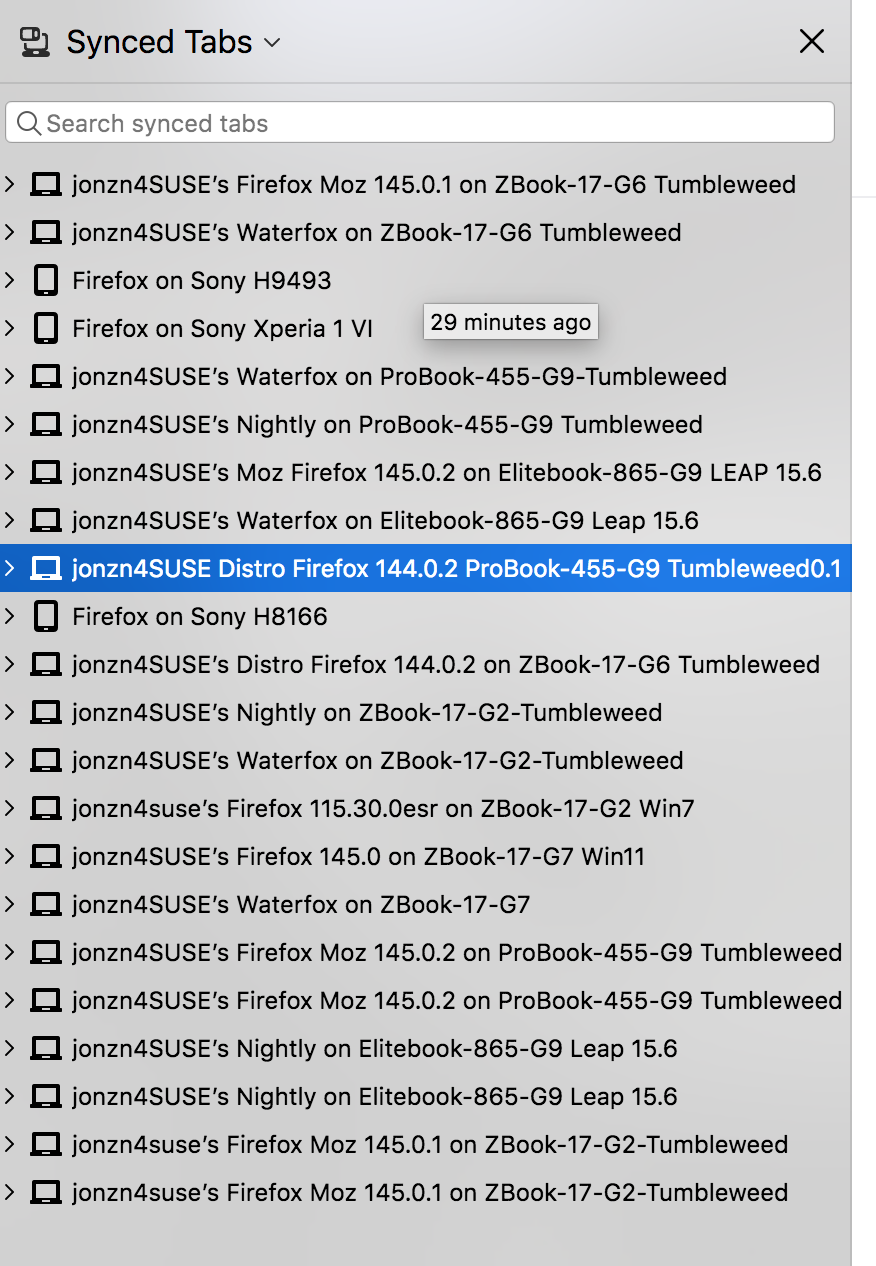Expand Waterfox on Elitebook-865-G9 Leap 15.6

pyautogui.click(x=10, y=521)
